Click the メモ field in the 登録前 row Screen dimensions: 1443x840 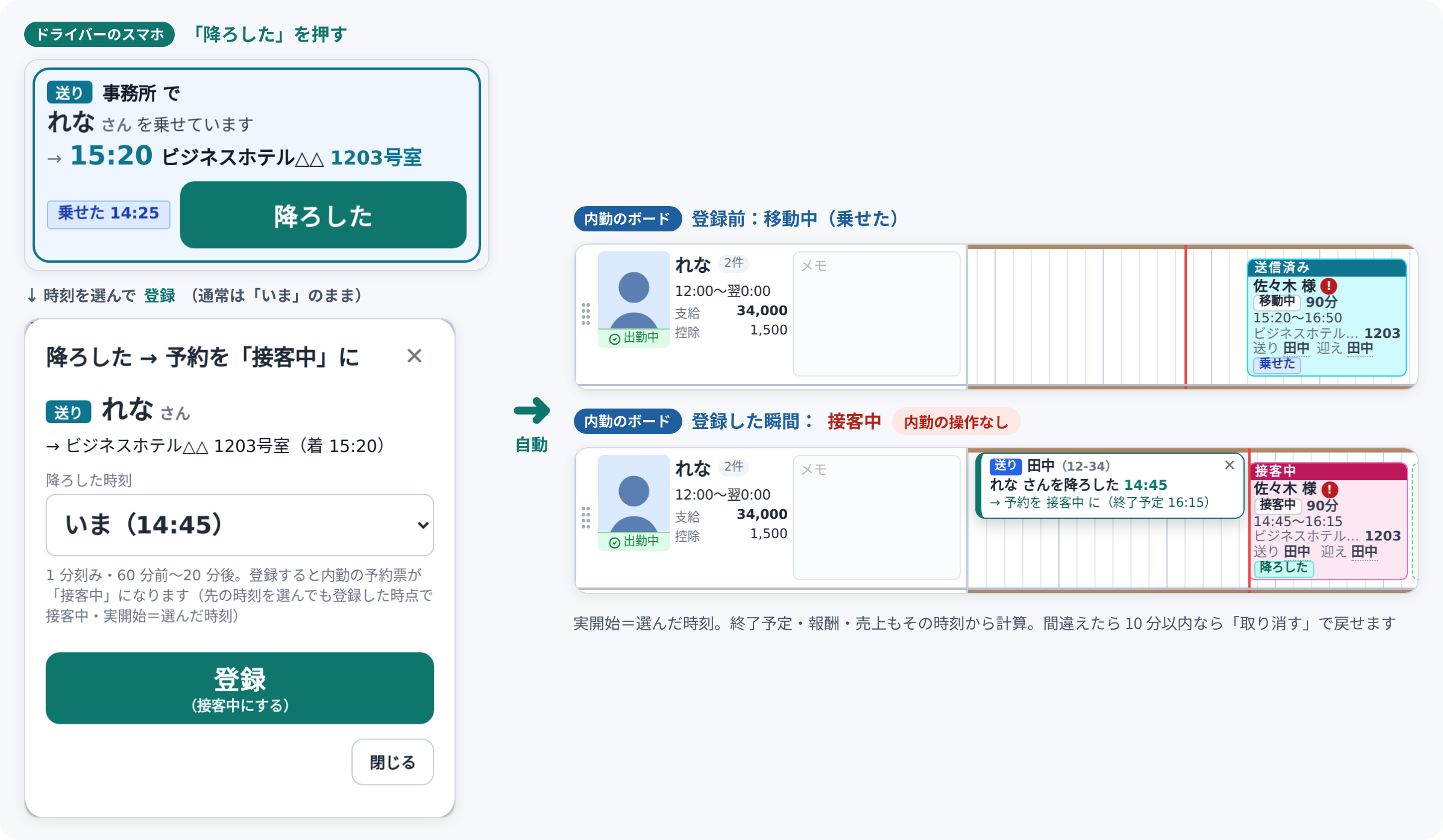pyautogui.click(x=876, y=314)
